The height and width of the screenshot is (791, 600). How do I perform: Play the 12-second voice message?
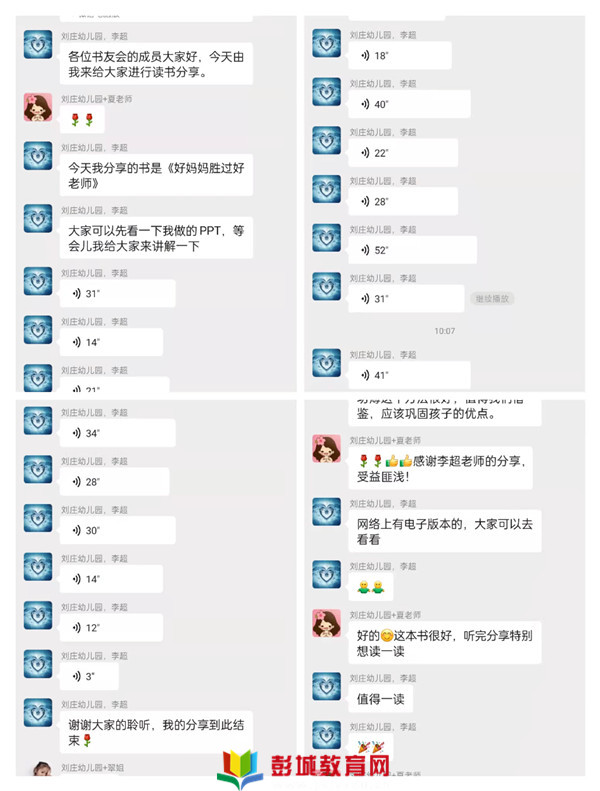coord(111,628)
